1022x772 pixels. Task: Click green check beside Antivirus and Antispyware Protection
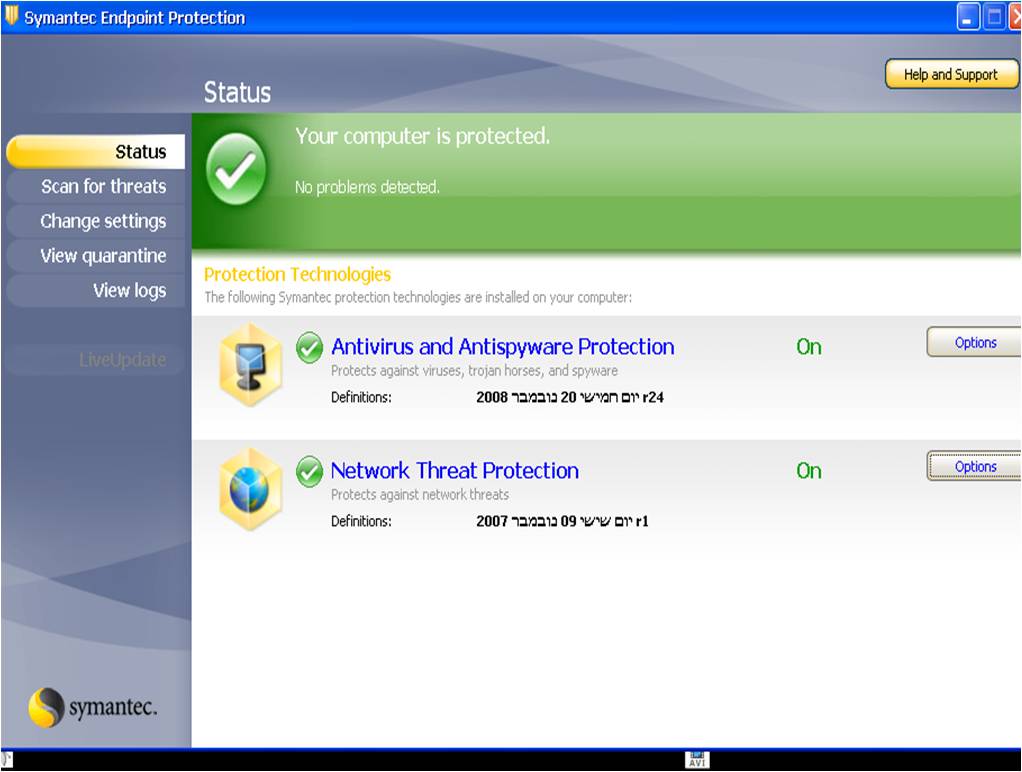coord(310,347)
